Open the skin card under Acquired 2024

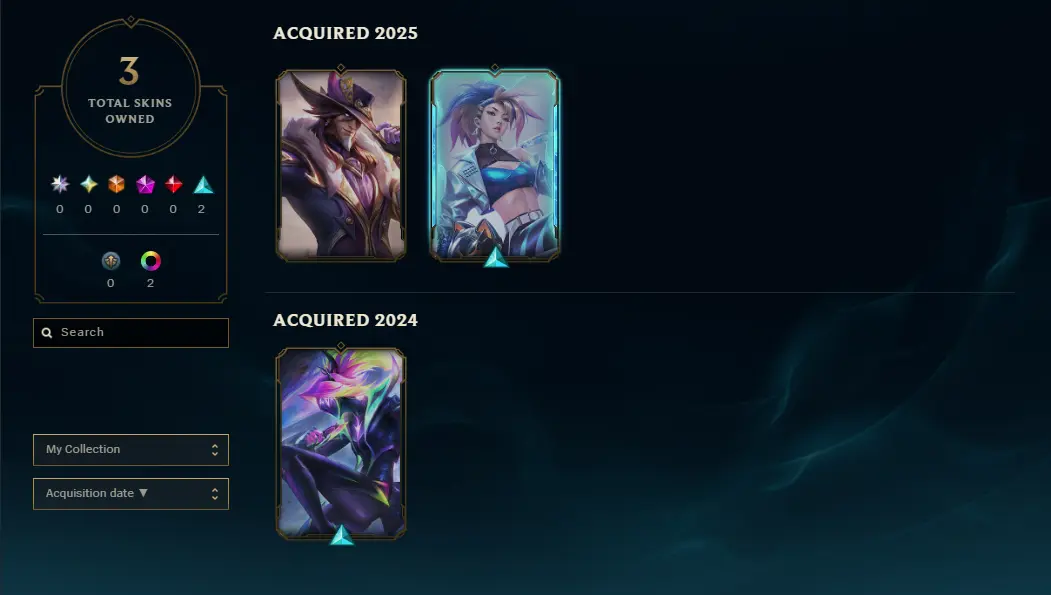coord(341,443)
